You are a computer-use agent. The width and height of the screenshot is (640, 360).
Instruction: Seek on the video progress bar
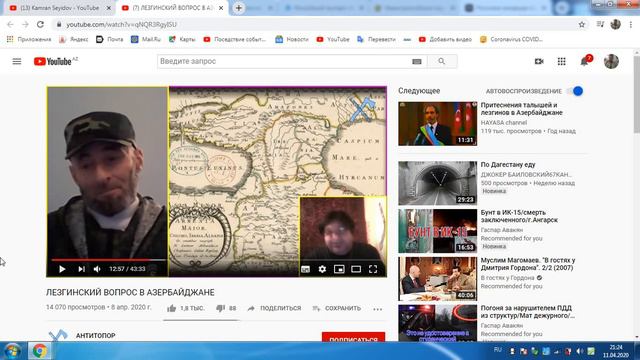109,260
